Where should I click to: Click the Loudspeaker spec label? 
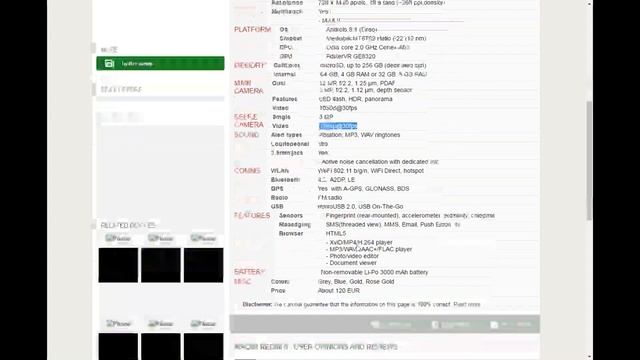coord(290,144)
